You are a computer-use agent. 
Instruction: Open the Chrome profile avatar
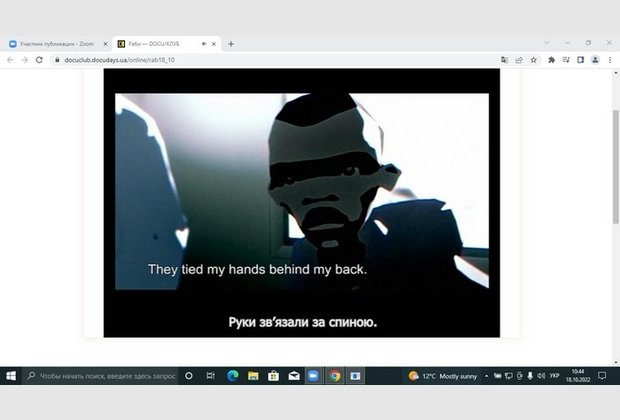coord(595,60)
